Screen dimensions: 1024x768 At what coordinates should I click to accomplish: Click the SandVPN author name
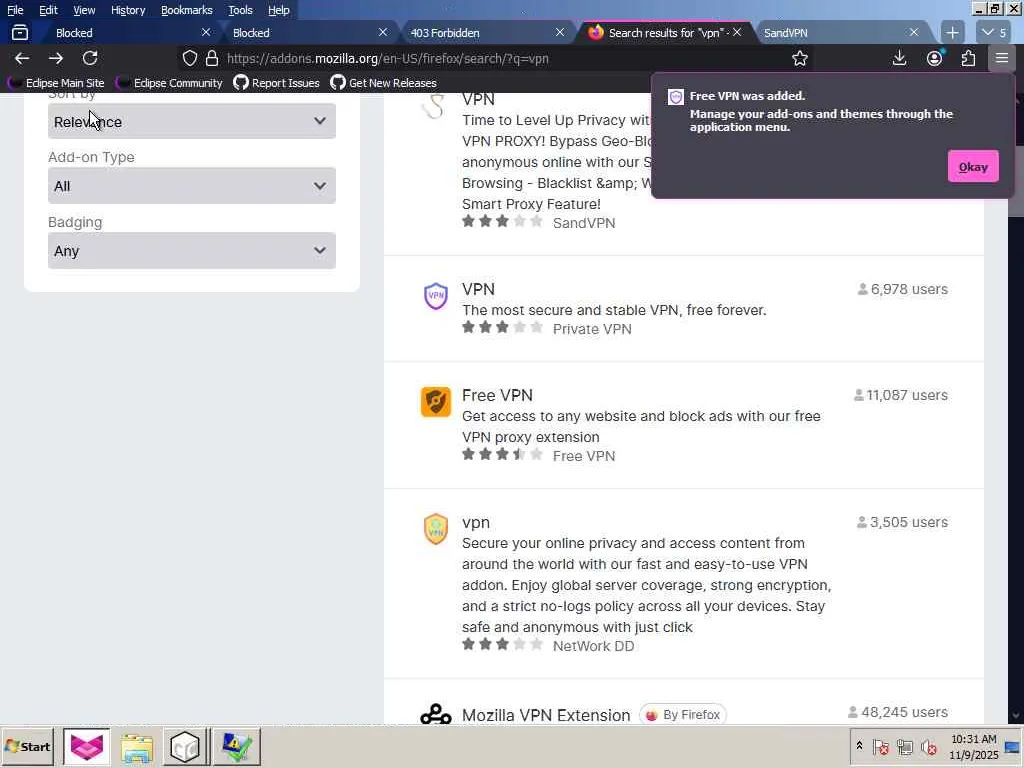point(584,223)
